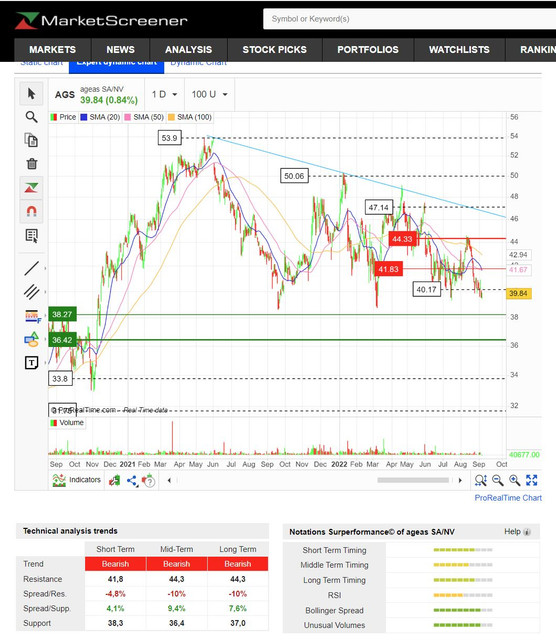
Task: Click the copy objects icon
Action: point(31,140)
